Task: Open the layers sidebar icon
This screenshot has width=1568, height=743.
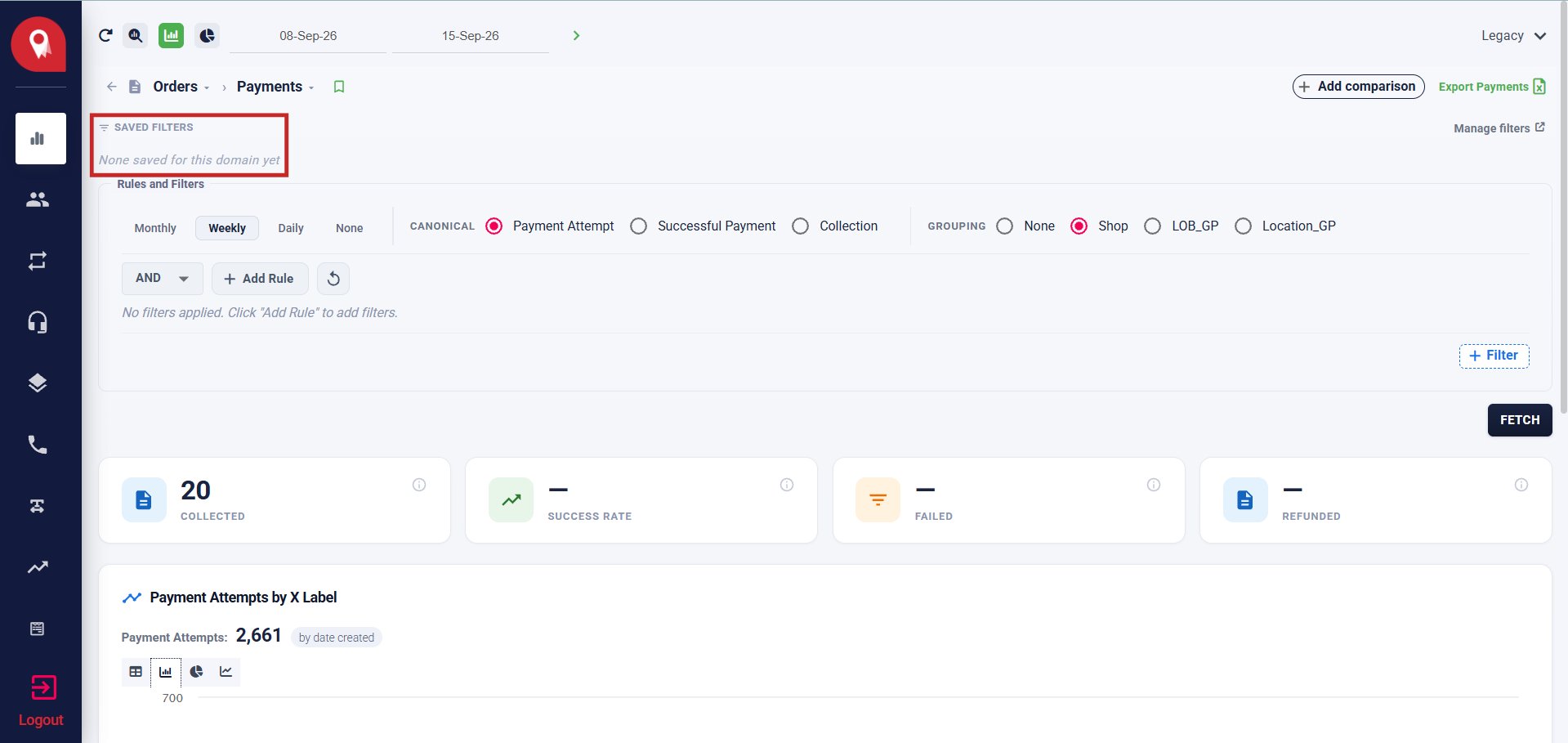Action: (38, 383)
